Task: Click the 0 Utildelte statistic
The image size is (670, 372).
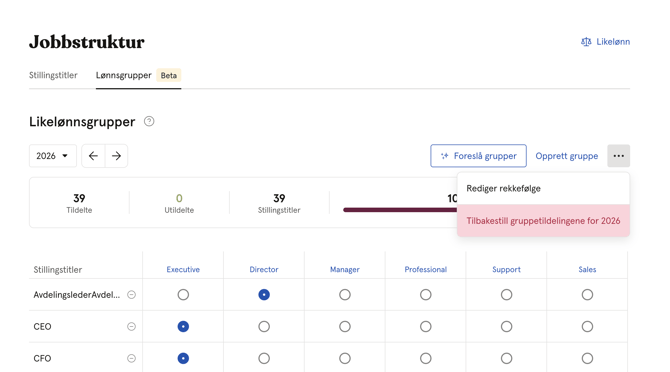Action: click(179, 203)
